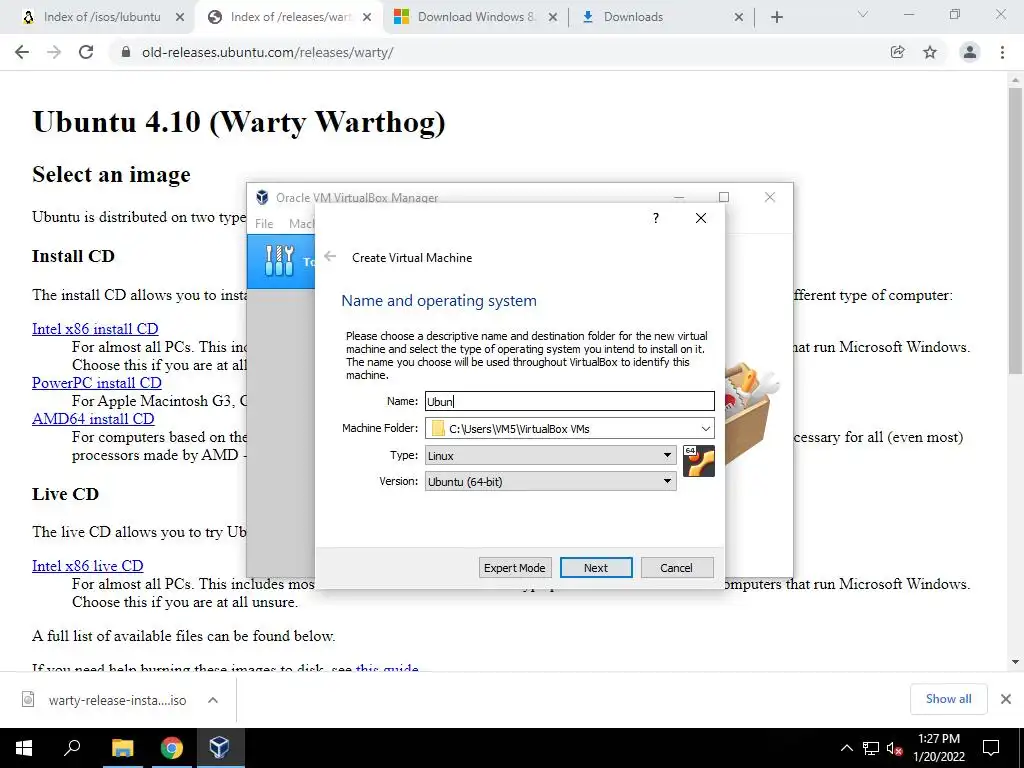
Task: Click the VirtualBox Tools icon in Manager window
Action: 280,261
